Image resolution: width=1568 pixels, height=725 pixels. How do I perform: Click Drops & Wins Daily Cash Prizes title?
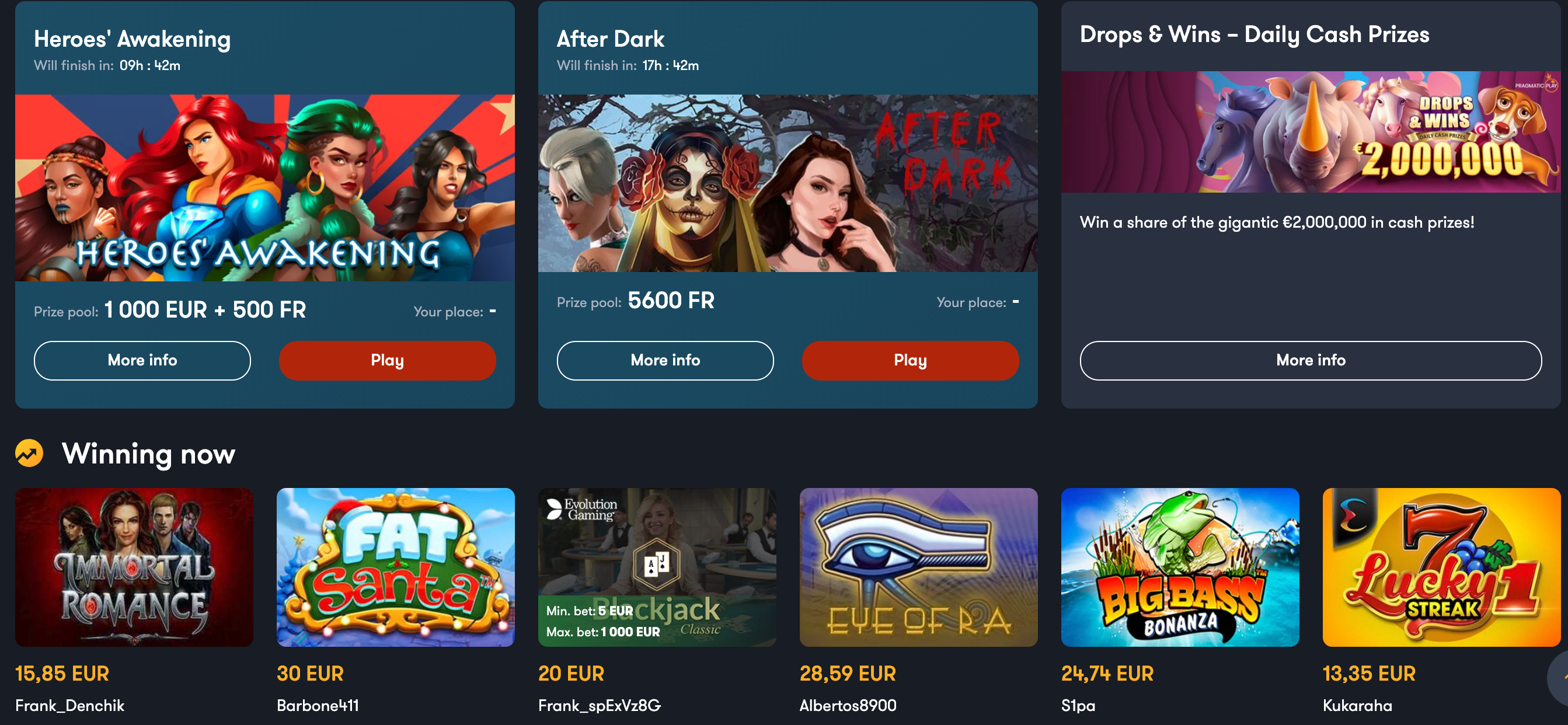(1254, 34)
